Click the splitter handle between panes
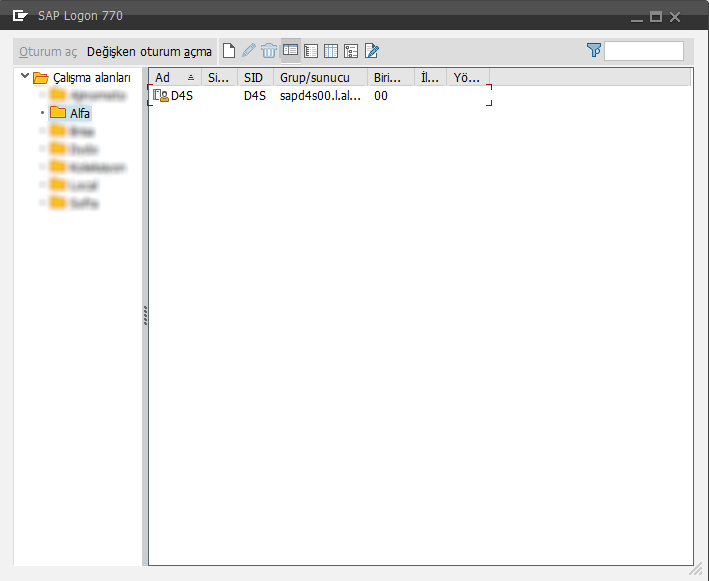The width and height of the screenshot is (709, 581). (145, 315)
